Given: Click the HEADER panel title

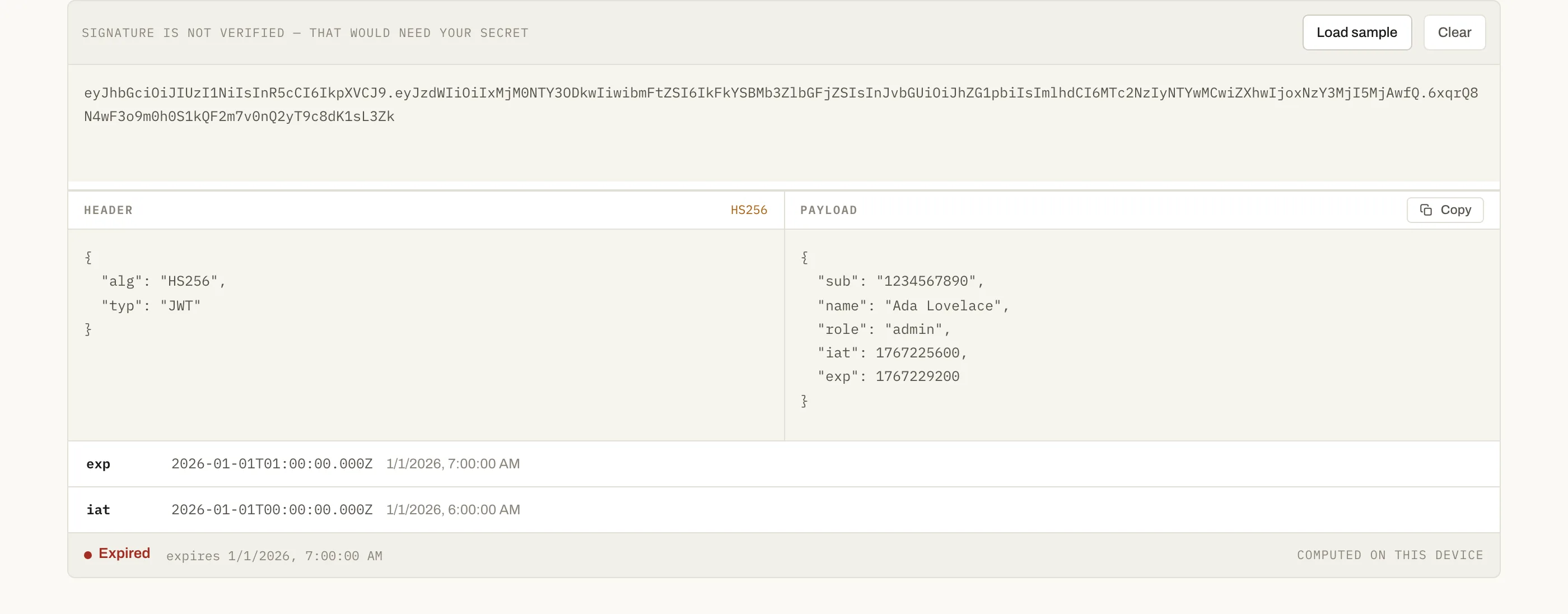Looking at the screenshot, I should (x=108, y=210).
